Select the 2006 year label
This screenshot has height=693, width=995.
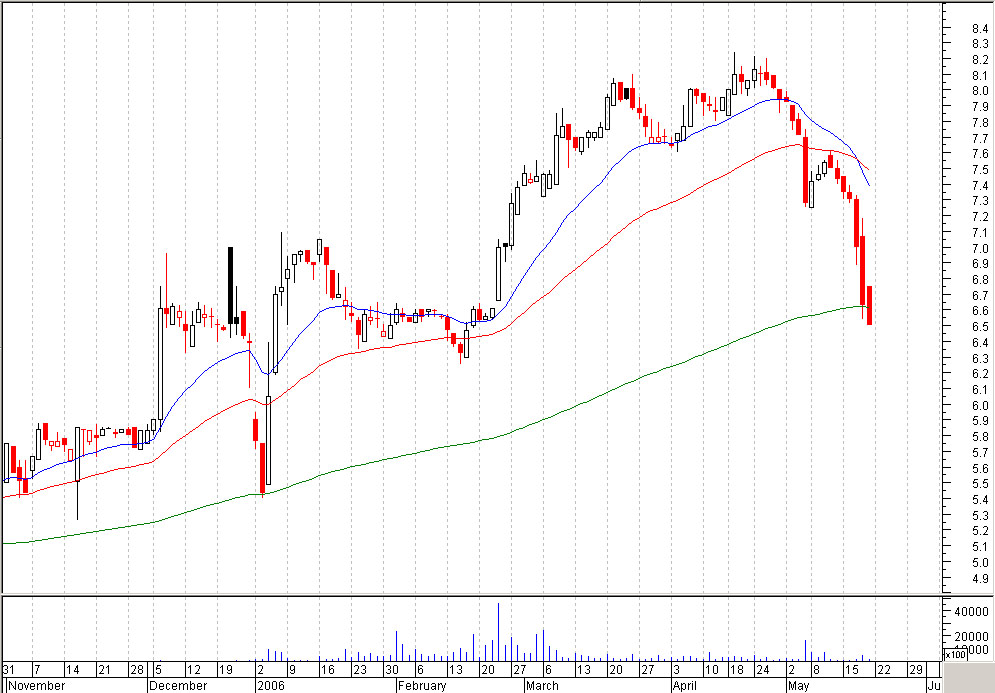point(270,685)
